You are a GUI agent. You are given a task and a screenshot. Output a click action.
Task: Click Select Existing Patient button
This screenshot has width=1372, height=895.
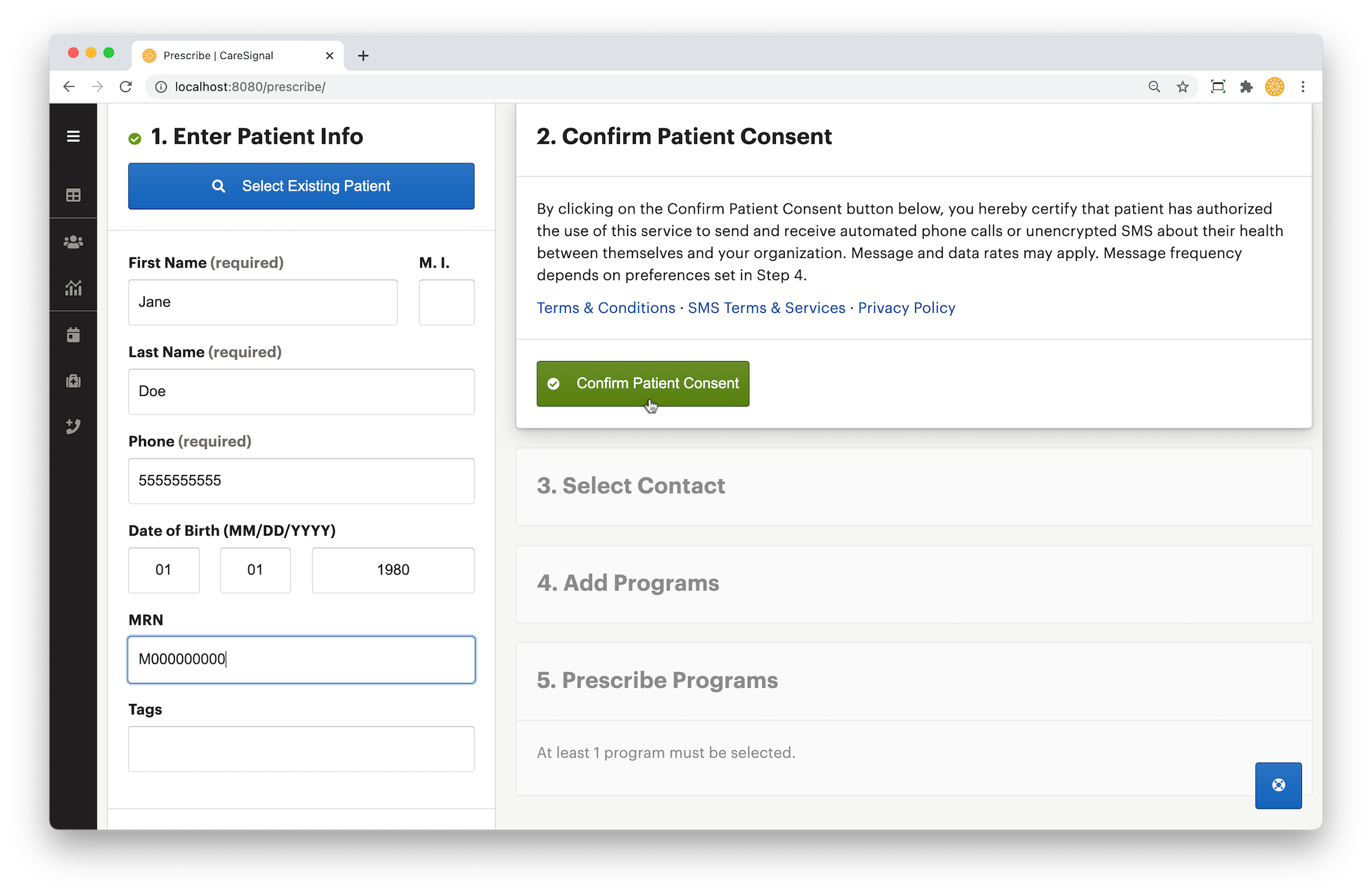click(x=301, y=186)
